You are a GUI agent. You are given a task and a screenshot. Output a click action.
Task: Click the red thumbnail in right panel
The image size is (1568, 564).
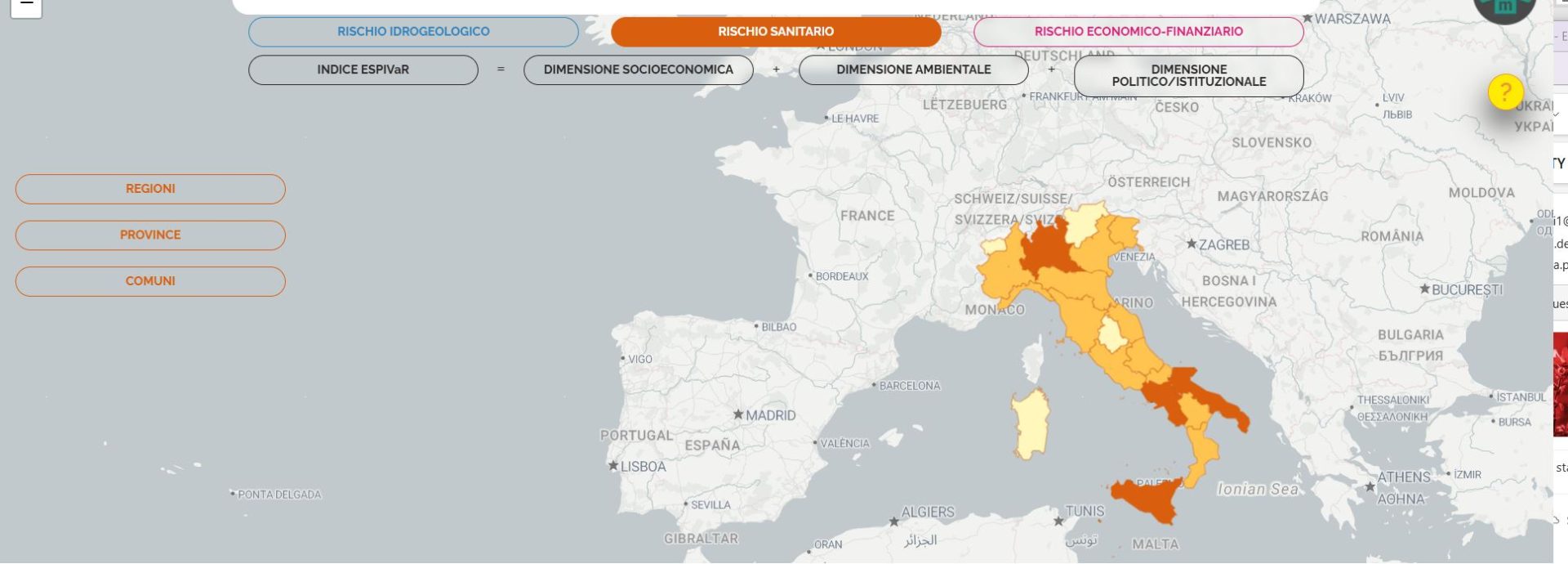click(x=1560, y=384)
